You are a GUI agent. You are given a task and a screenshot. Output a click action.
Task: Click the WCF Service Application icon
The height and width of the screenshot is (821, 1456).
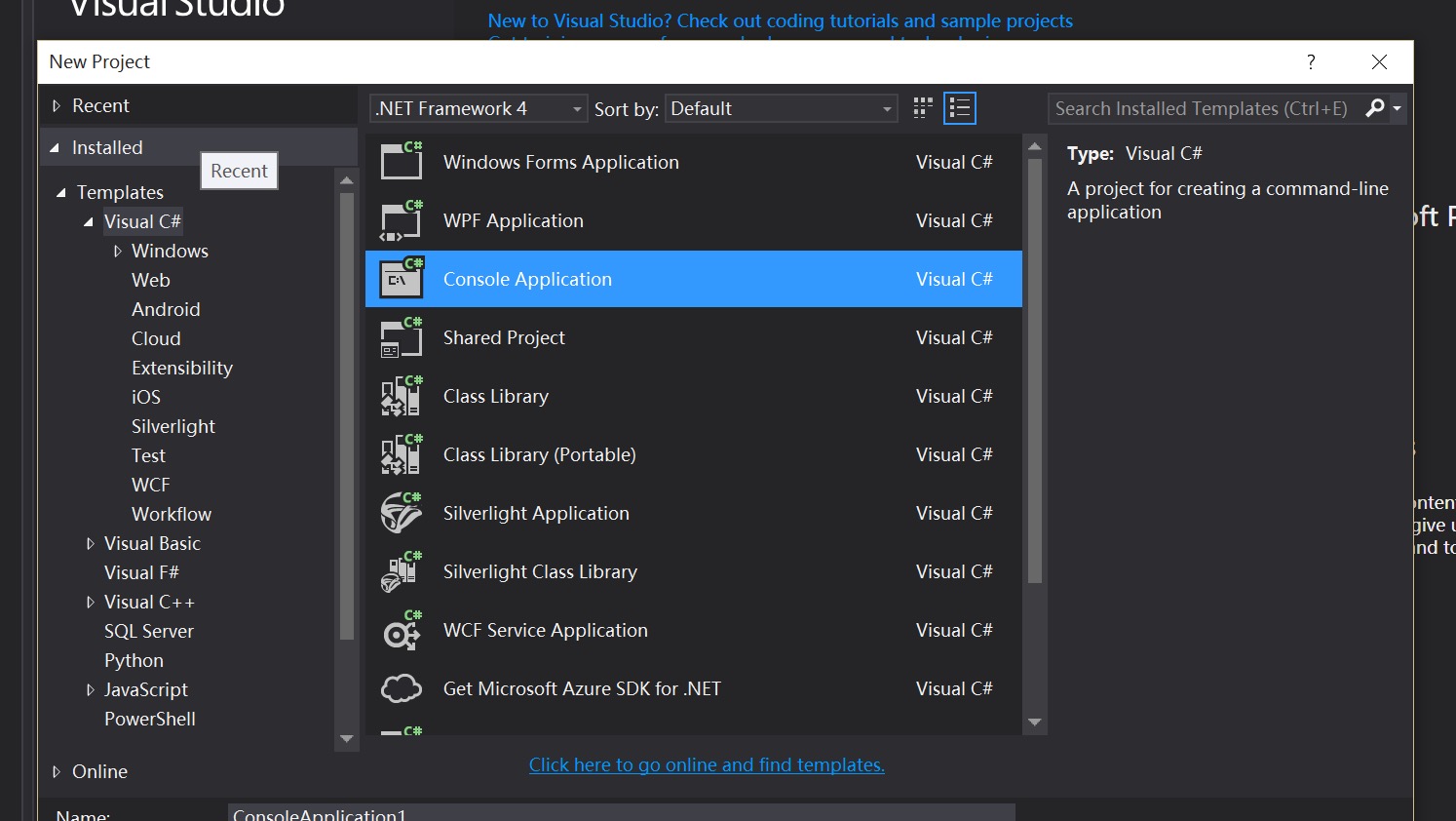(x=402, y=630)
